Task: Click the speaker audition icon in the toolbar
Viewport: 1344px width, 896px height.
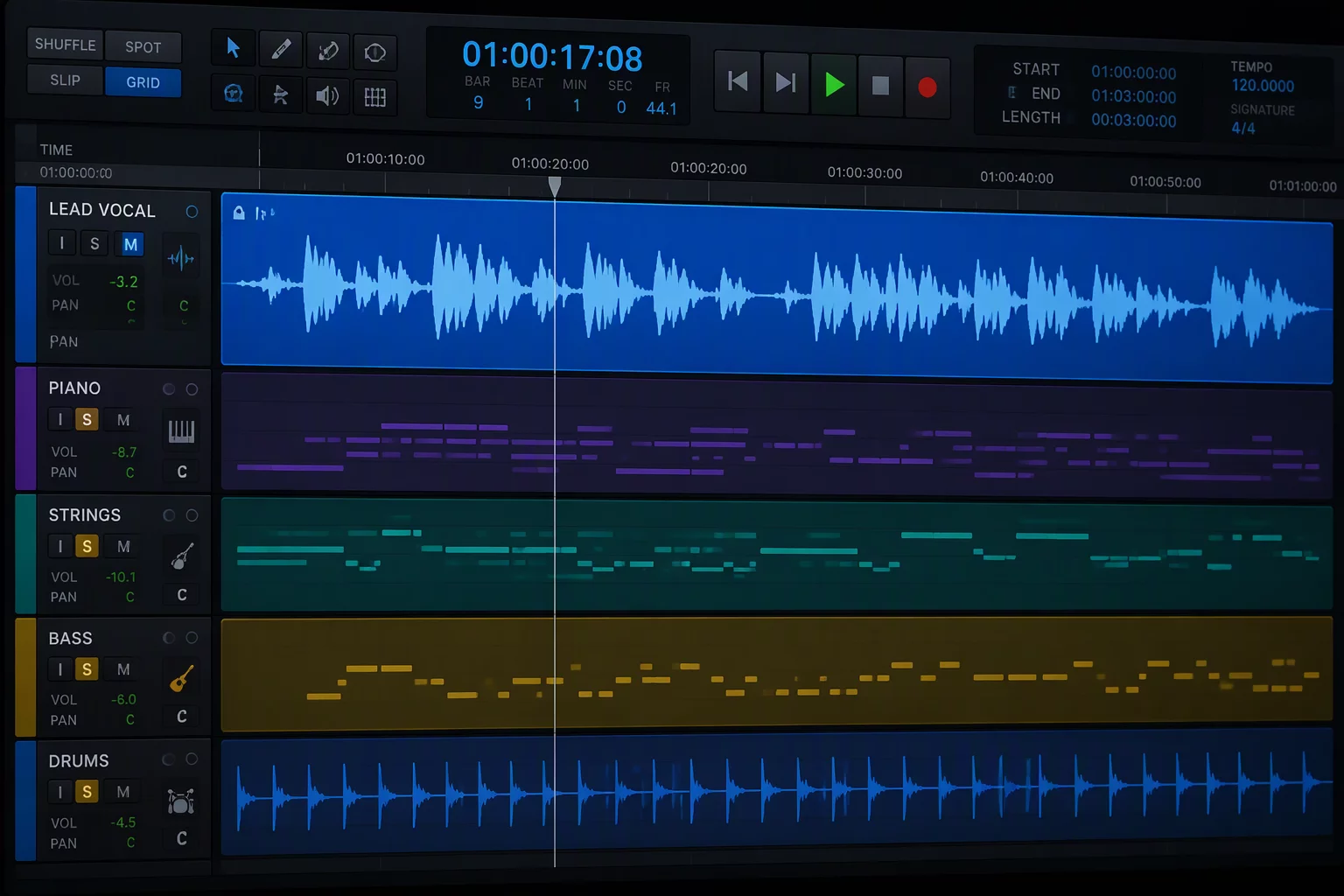Action: tap(327, 95)
